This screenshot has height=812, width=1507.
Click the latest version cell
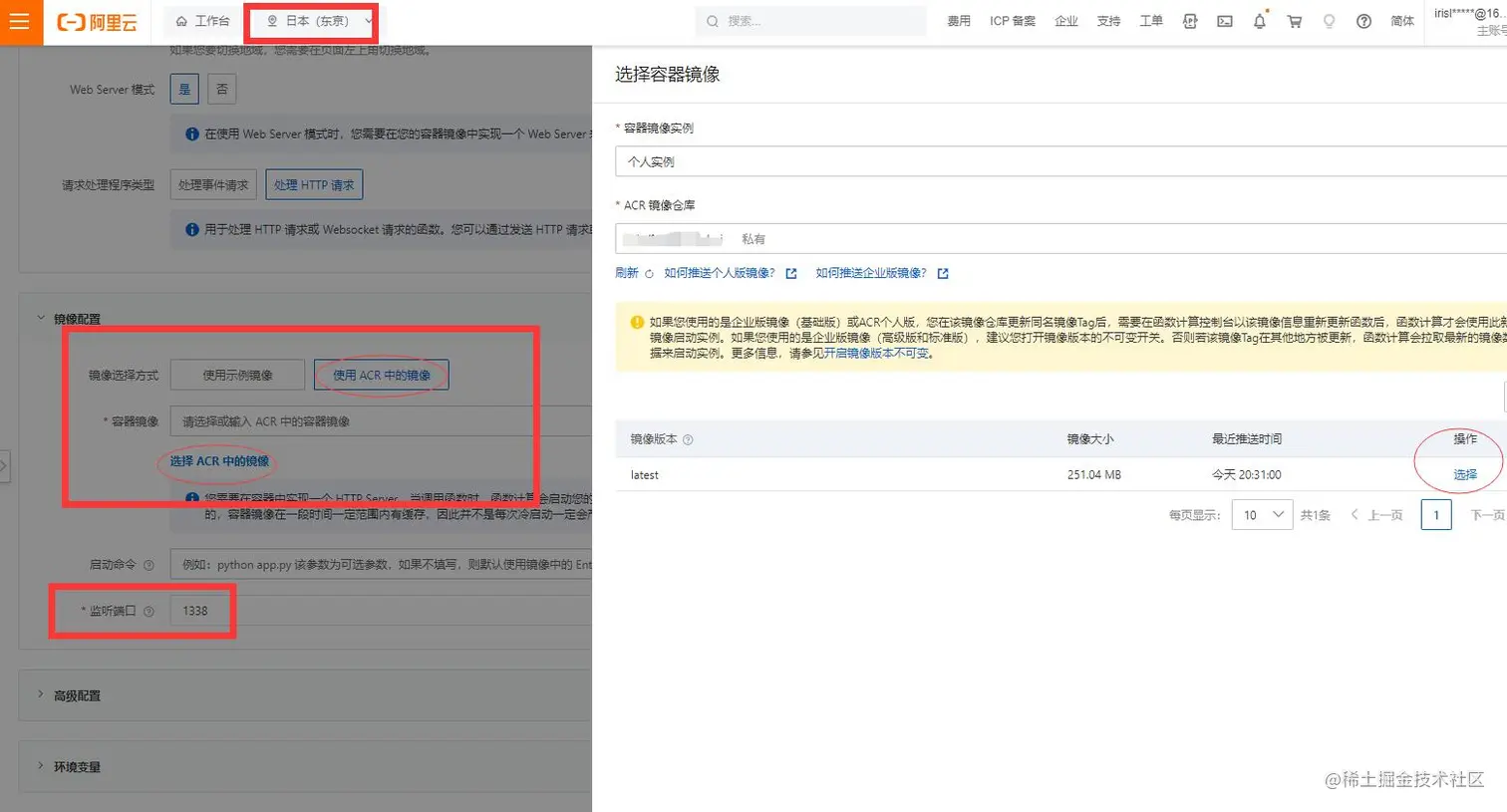click(645, 474)
